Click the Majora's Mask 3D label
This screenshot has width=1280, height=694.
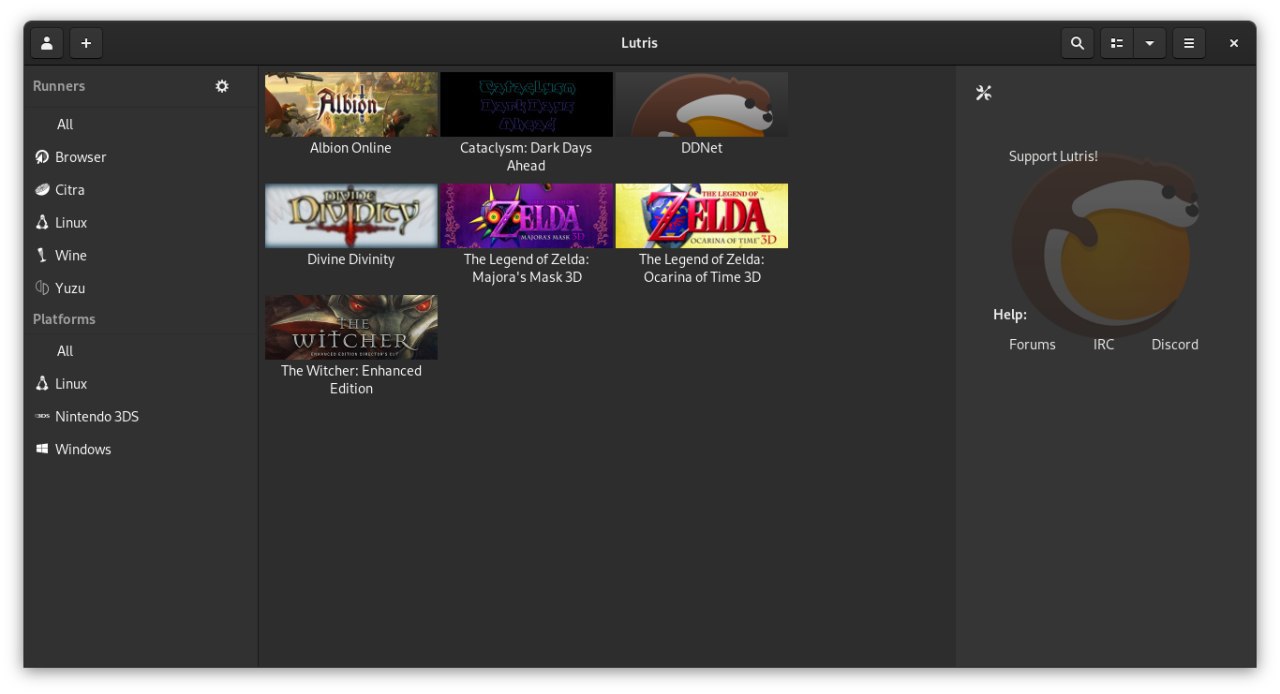click(x=526, y=268)
